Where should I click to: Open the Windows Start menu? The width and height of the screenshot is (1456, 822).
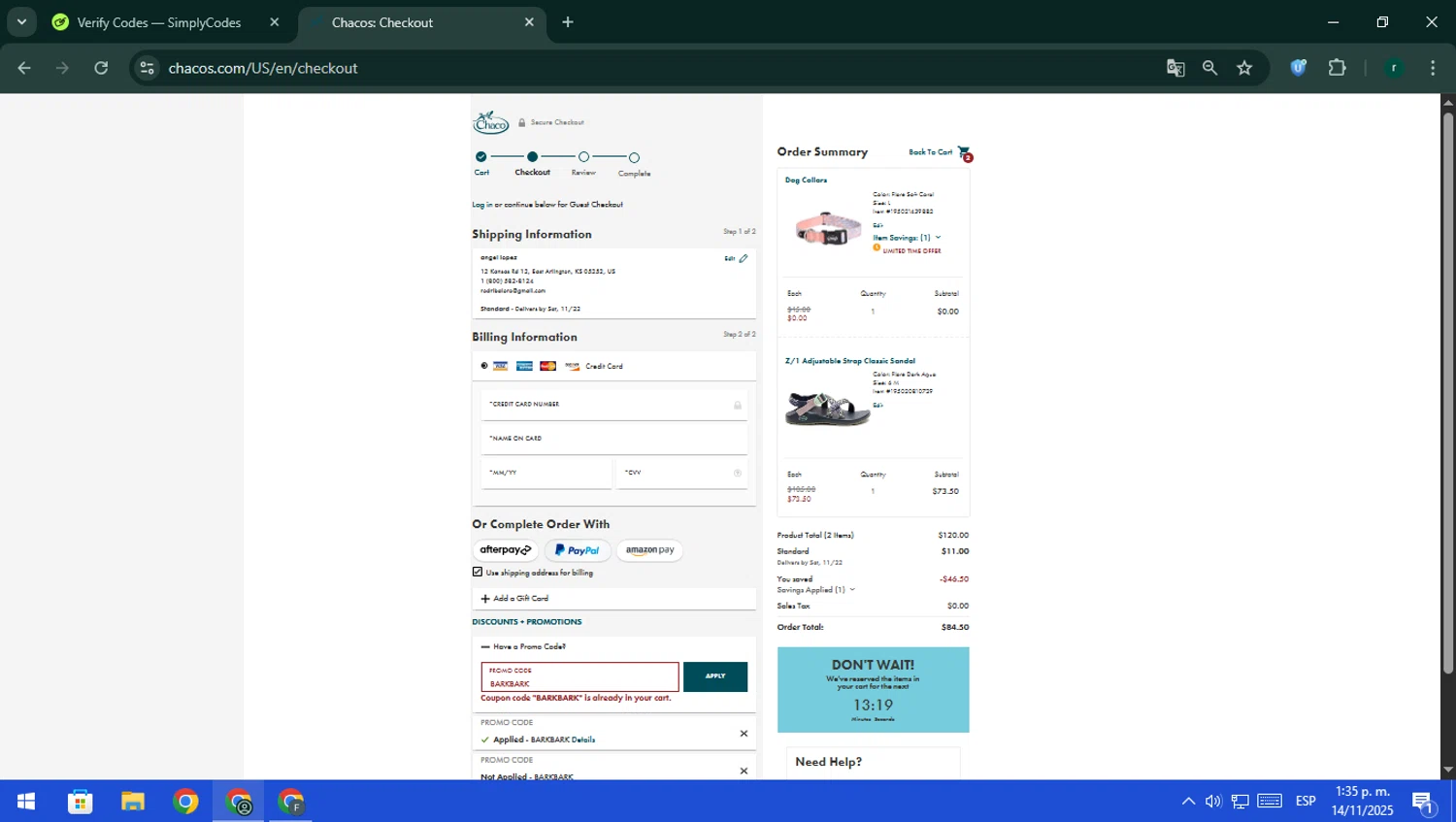point(26,802)
